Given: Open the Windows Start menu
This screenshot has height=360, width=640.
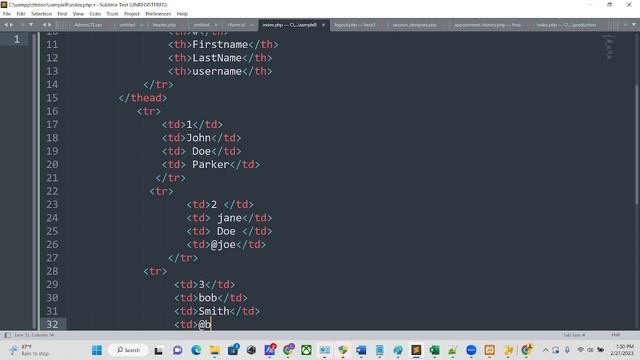Looking at the screenshot, I should coord(97,350).
